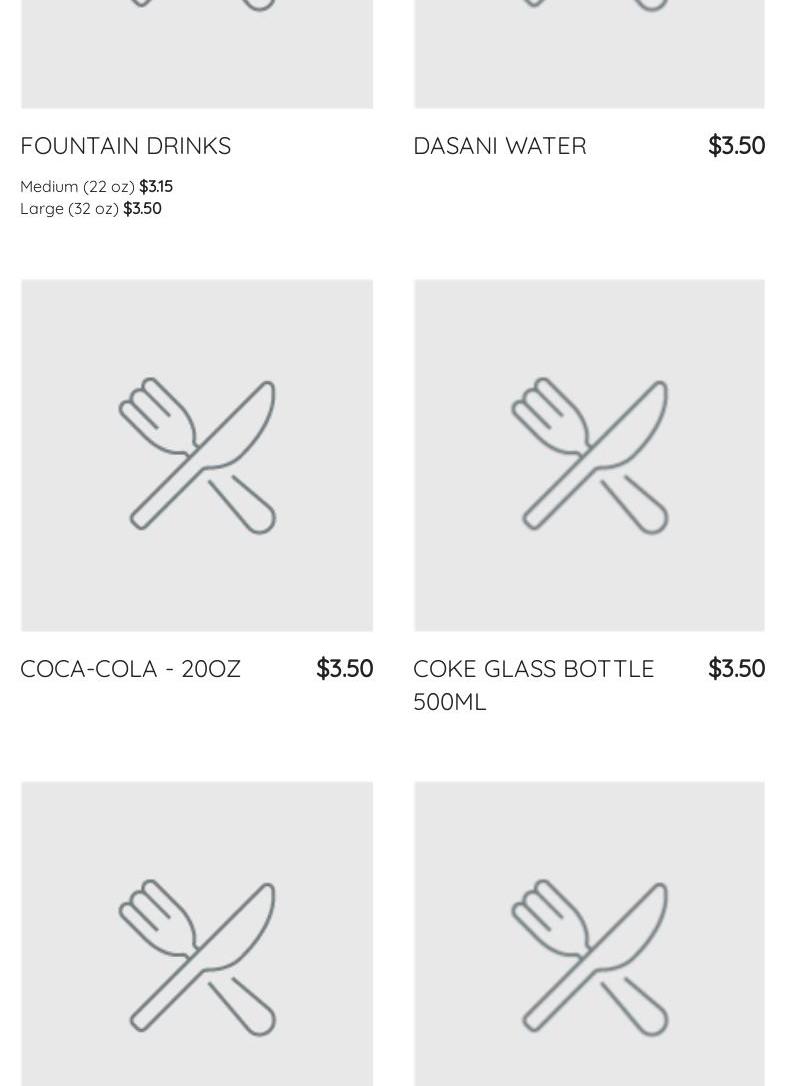
Task: Select the fork-and-knife icon in the last row's left card
Action: (197, 957)
